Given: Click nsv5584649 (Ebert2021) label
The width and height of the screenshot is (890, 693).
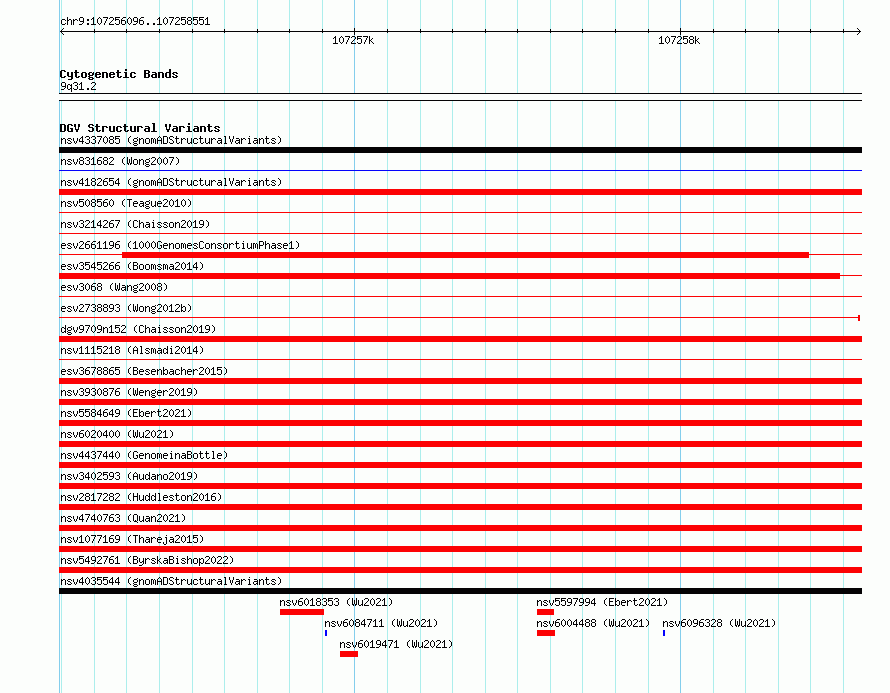Looking at the screenshot, I should [126, 413].
